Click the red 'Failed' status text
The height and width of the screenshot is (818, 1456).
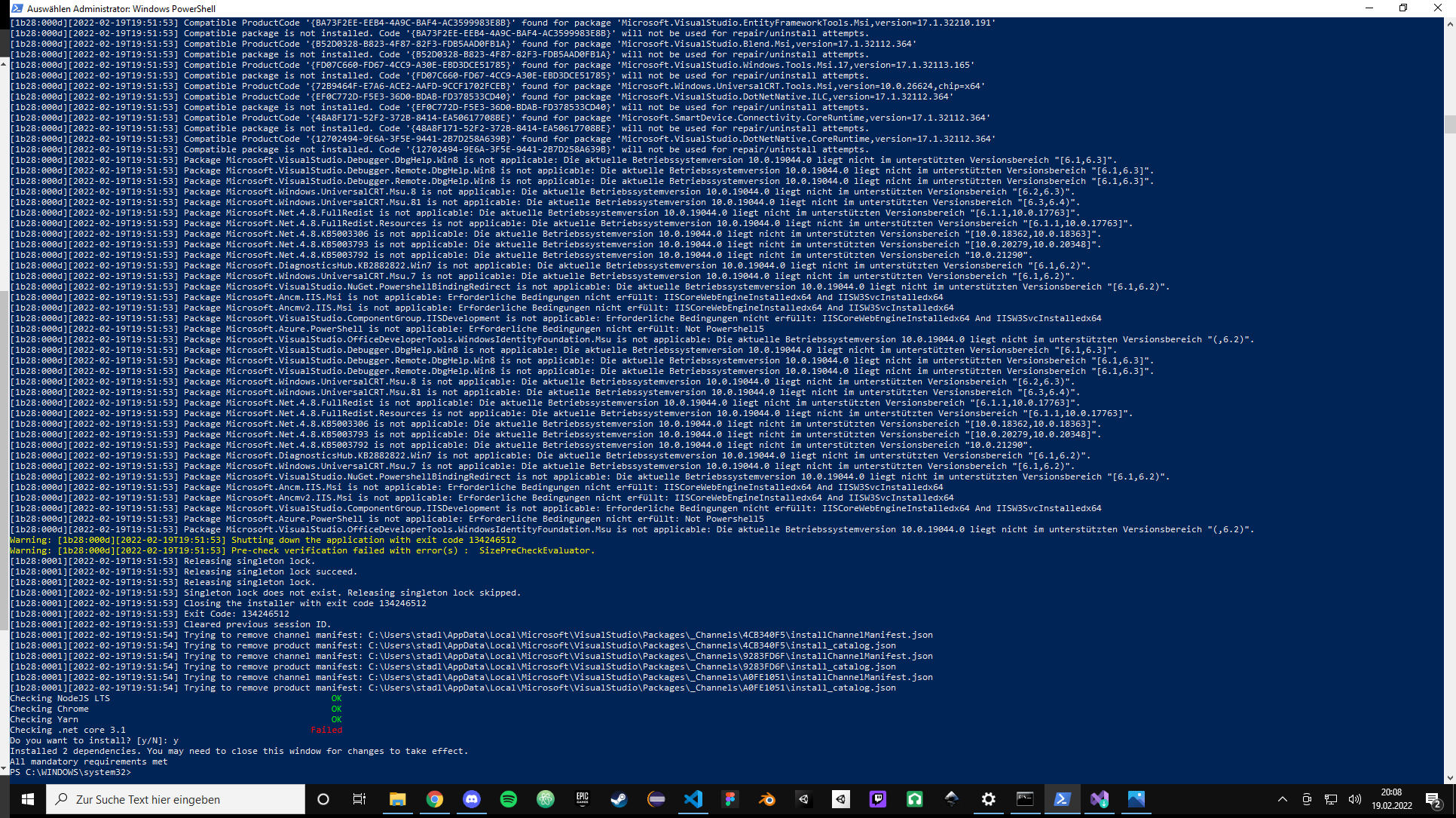coord(326,730)
